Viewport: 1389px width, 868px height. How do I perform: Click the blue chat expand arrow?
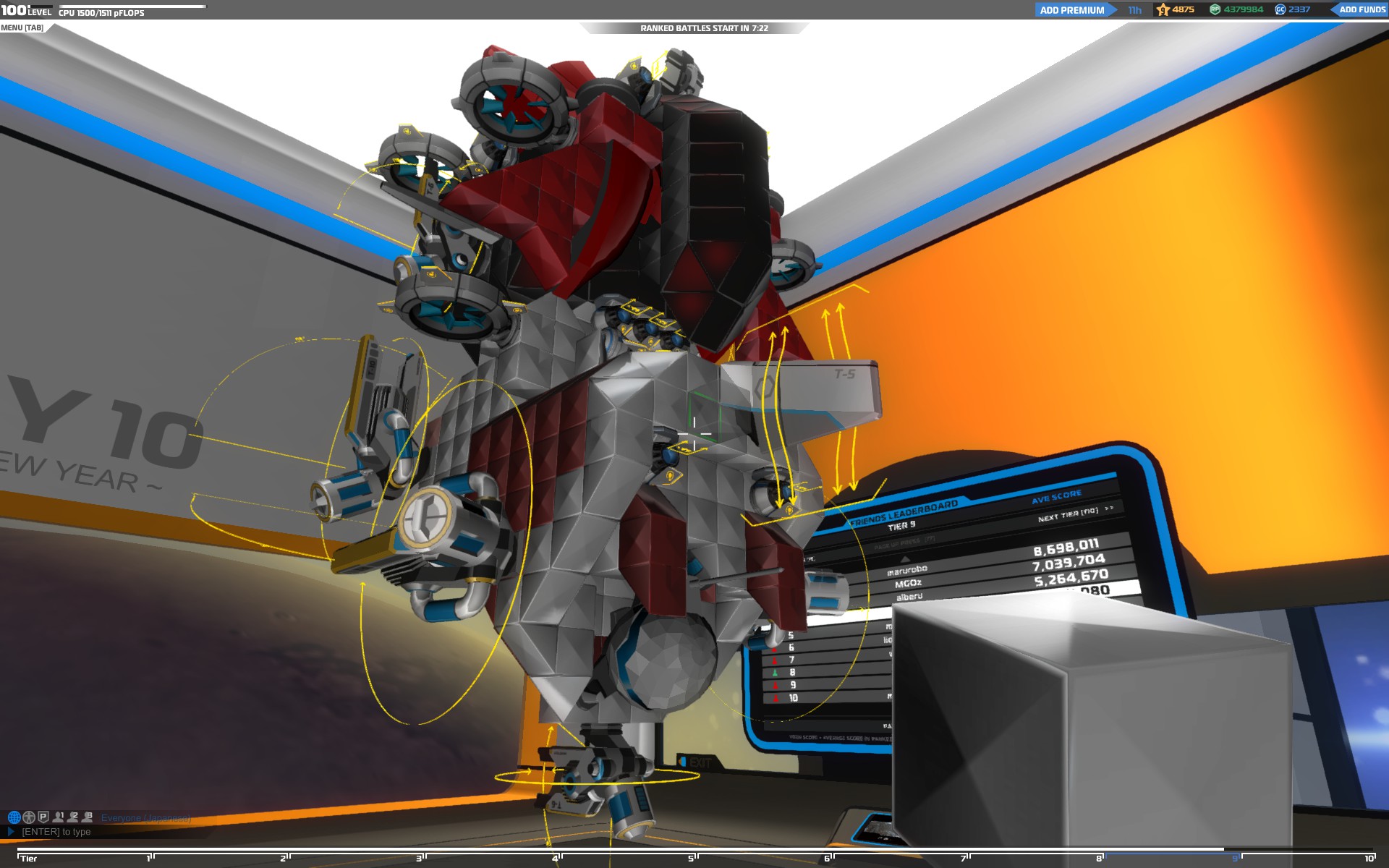(x=11, y=832)
